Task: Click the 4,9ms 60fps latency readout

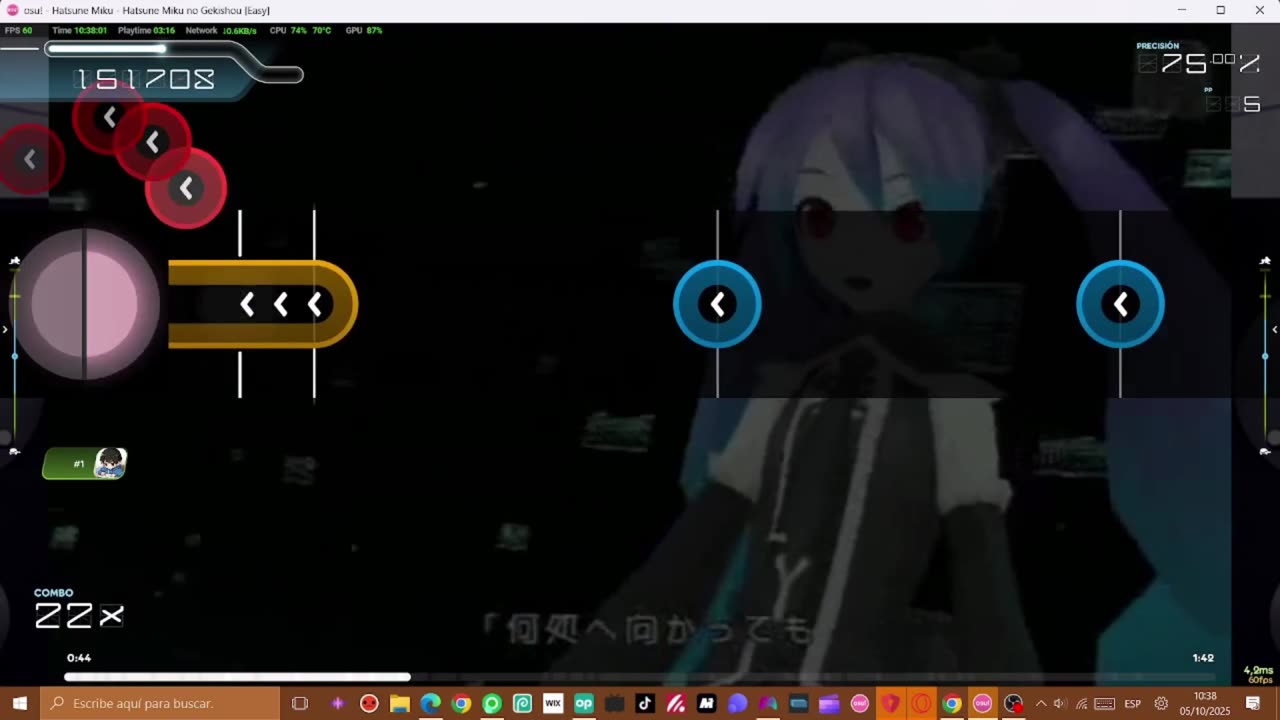Action: pos(1259,675)
